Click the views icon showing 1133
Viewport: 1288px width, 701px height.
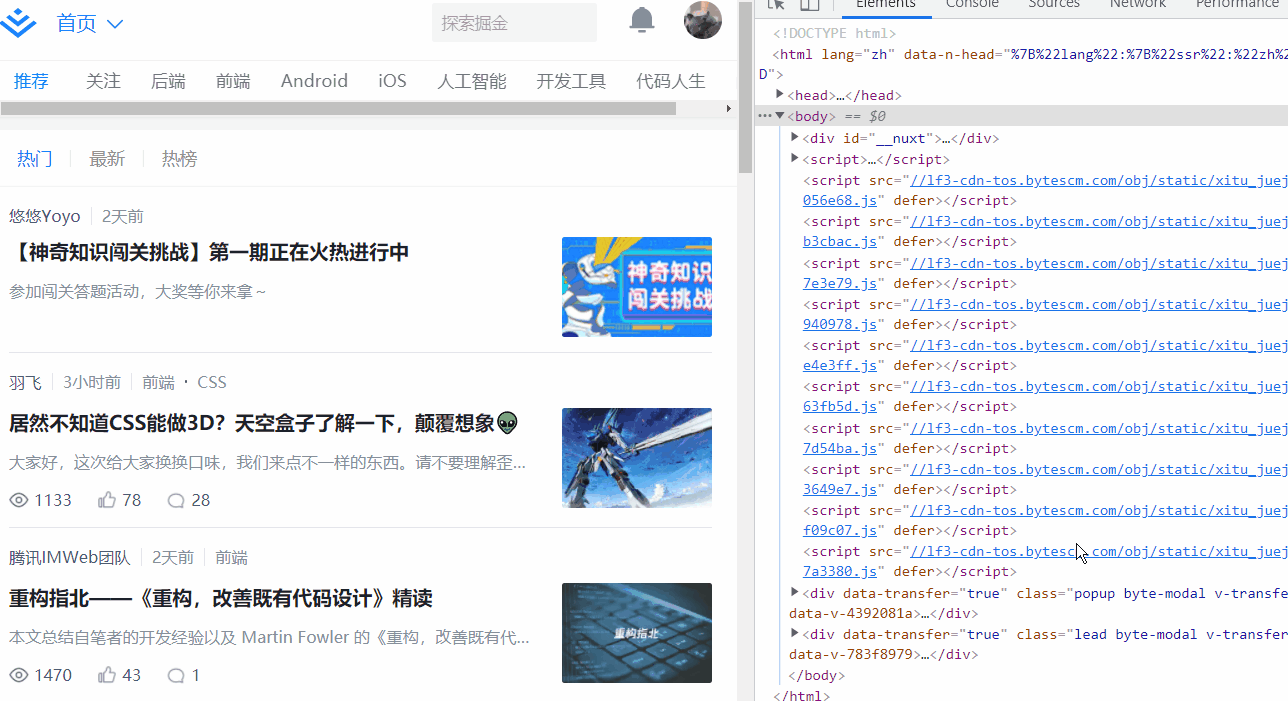click(19, 500)
